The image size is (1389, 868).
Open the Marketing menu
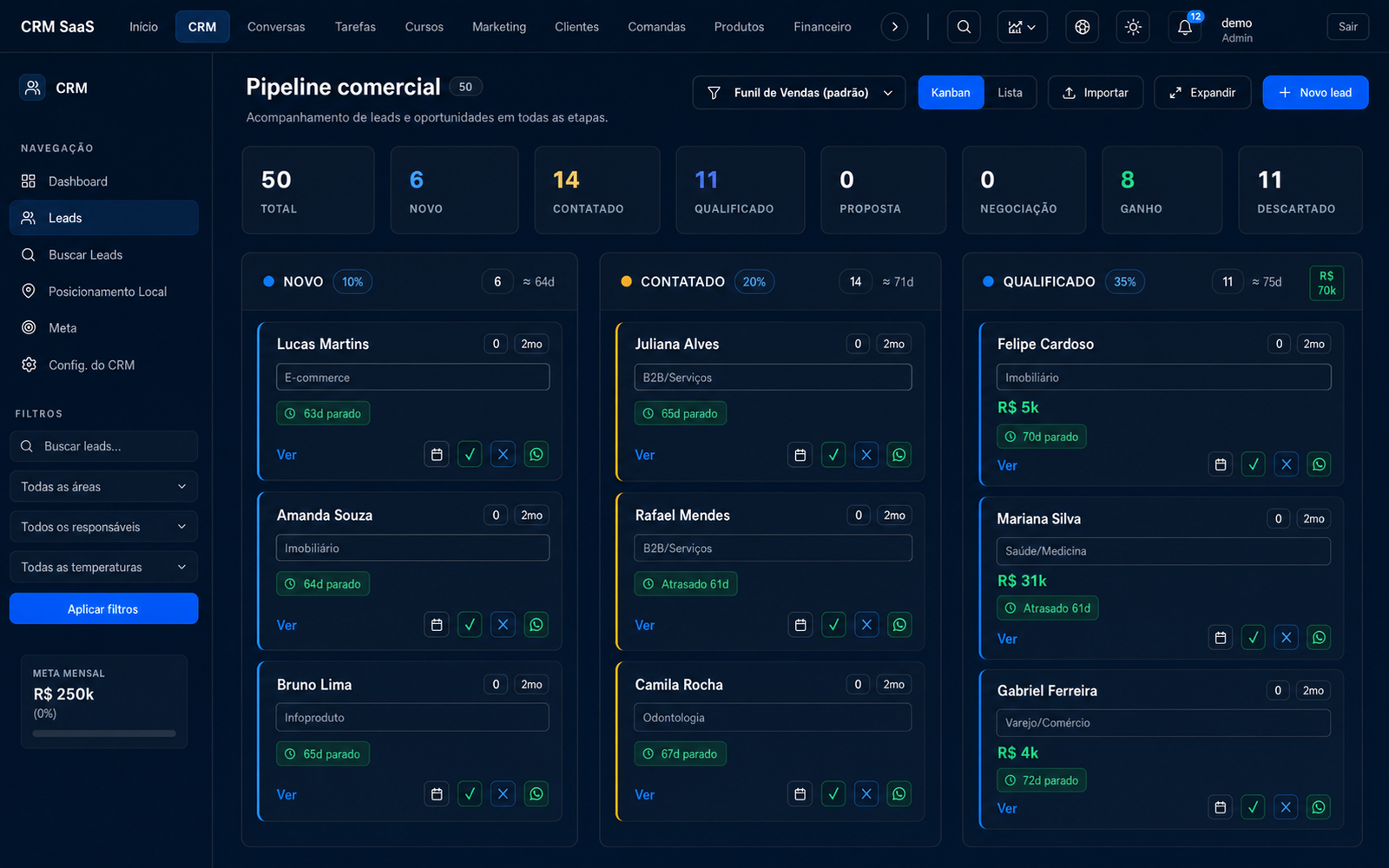[499, 27]
